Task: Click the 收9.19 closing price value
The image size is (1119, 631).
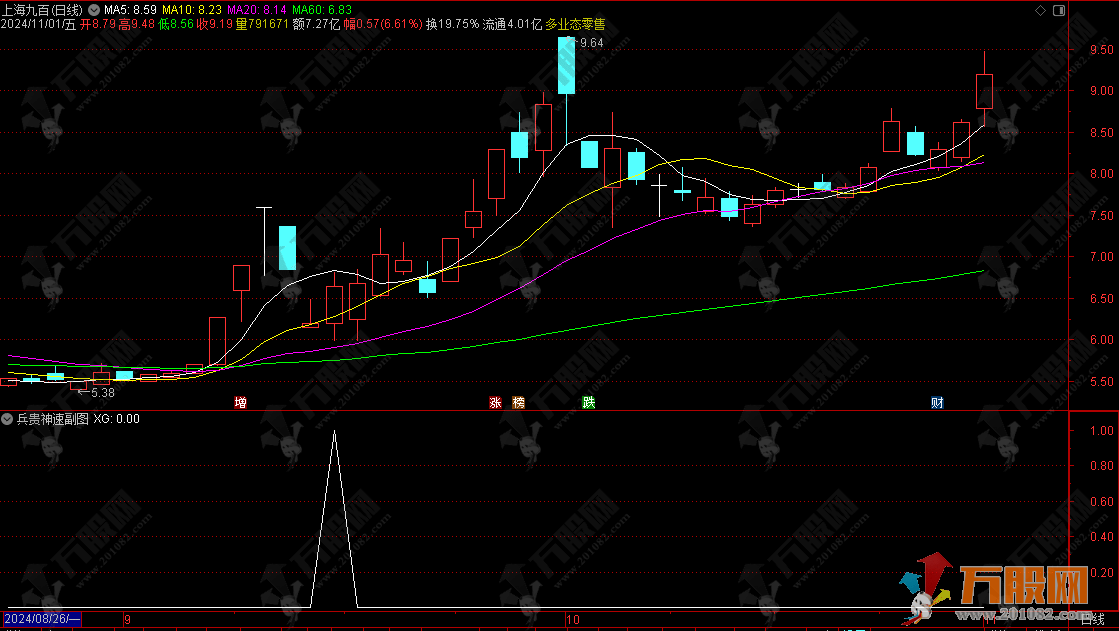Action: pos(215,24)
